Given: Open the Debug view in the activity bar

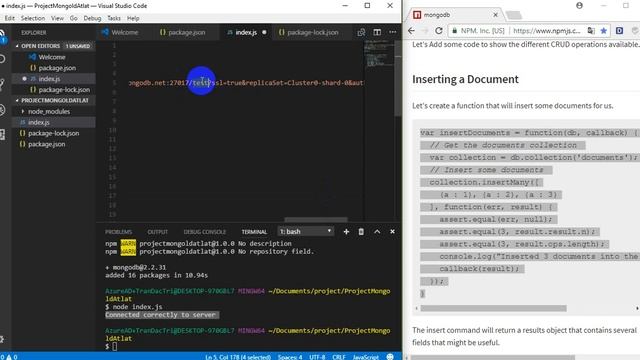Looking at the screenshot, I should click(2, 109).
